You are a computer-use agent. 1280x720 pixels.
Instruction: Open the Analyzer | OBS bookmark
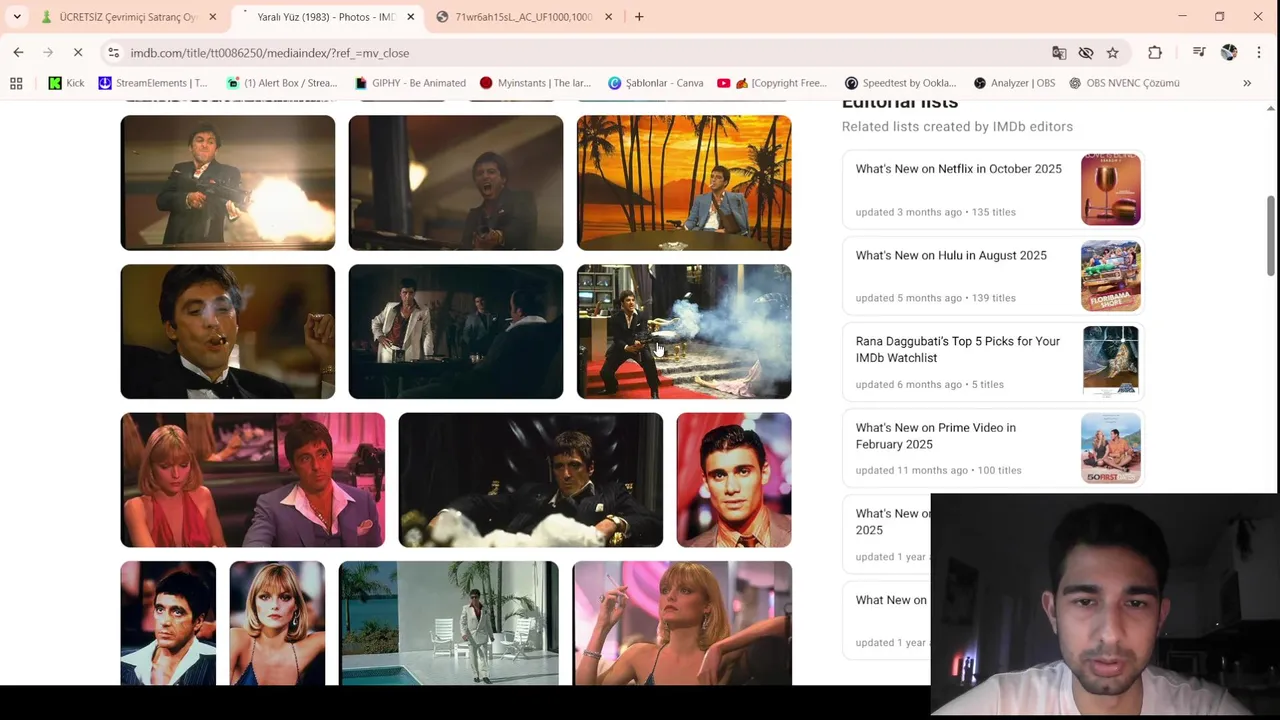[x=1014, y=83]
